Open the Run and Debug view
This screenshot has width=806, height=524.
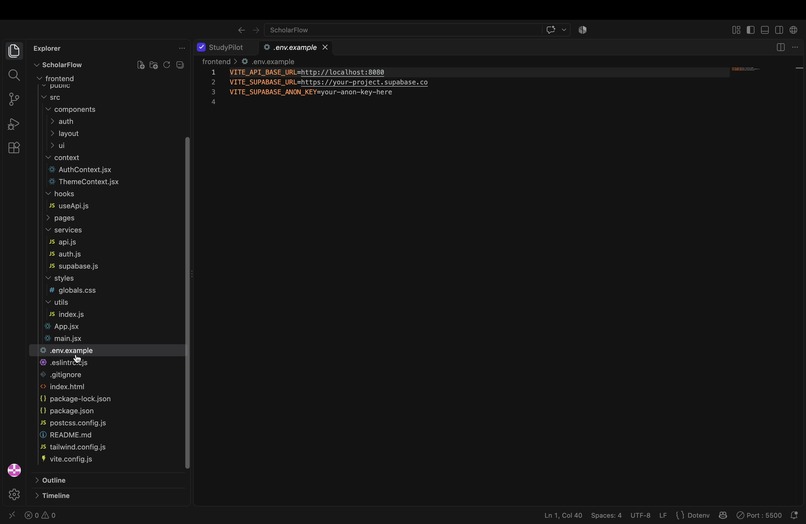click(x=14, y=123)
